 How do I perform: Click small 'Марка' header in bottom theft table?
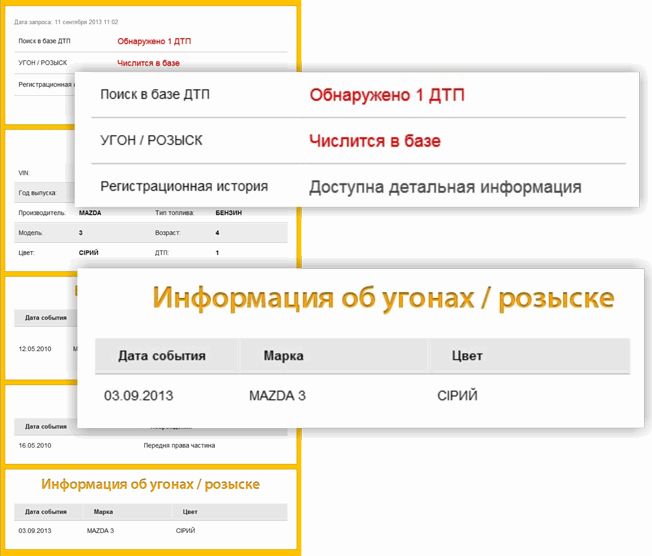point(103,512)
